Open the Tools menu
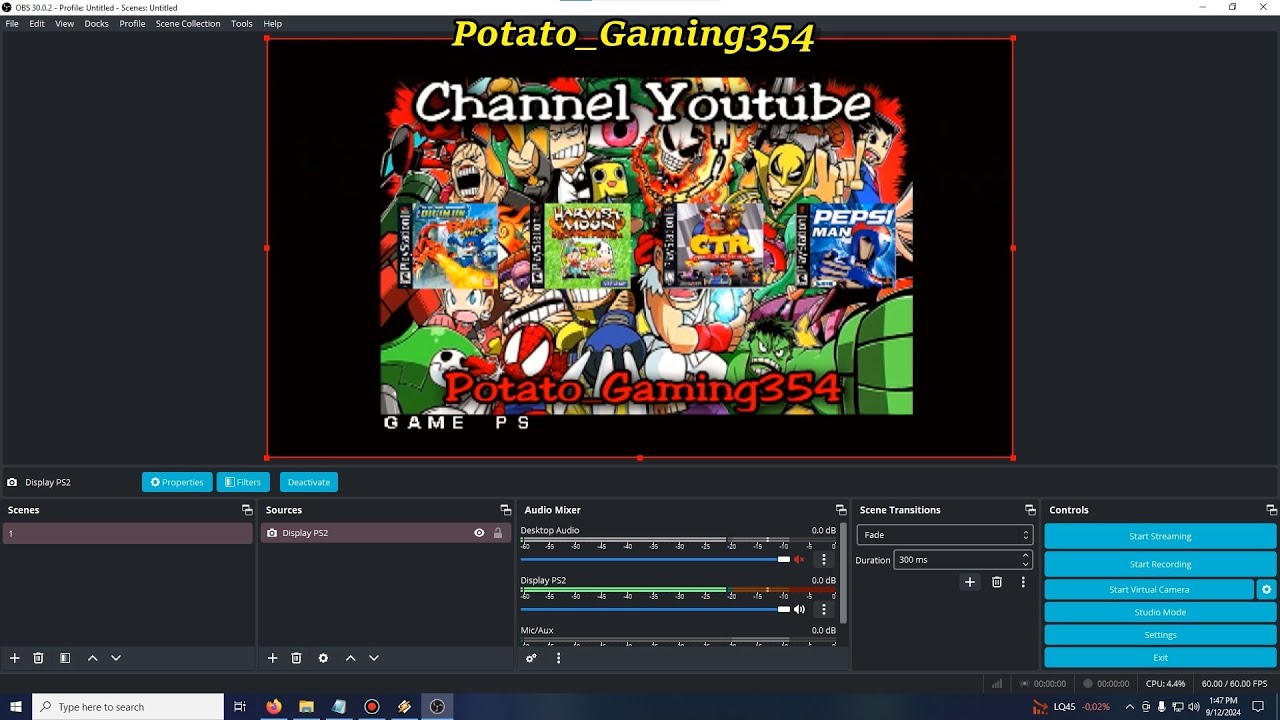 point(242,23)
